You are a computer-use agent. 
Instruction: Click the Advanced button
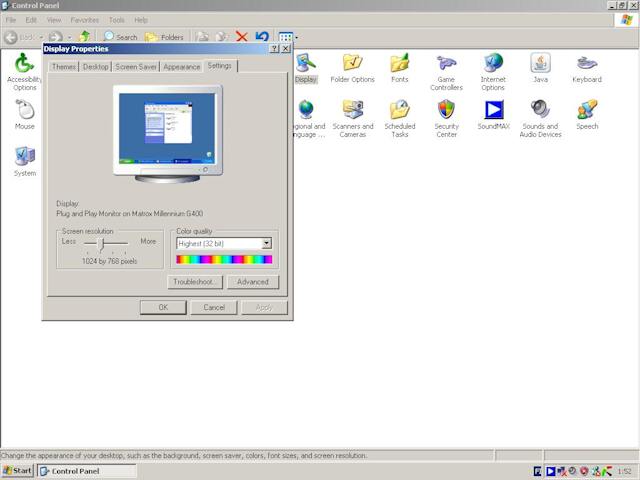[253, 282]
